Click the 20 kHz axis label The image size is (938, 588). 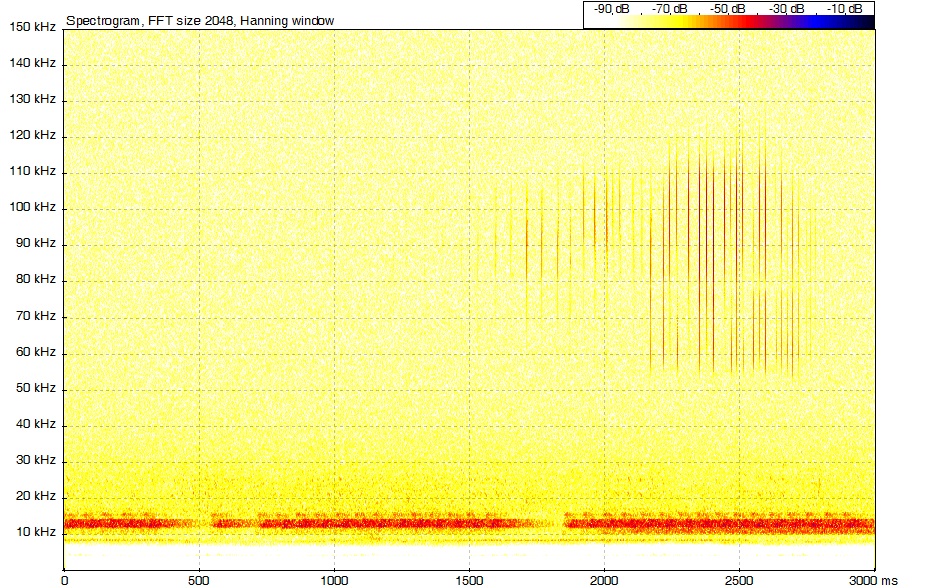pos(35,495)
